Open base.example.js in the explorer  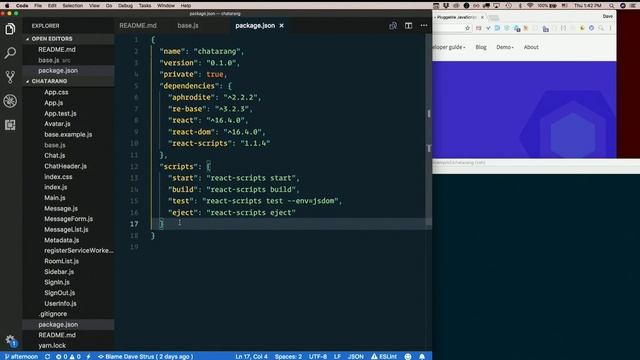68,134
